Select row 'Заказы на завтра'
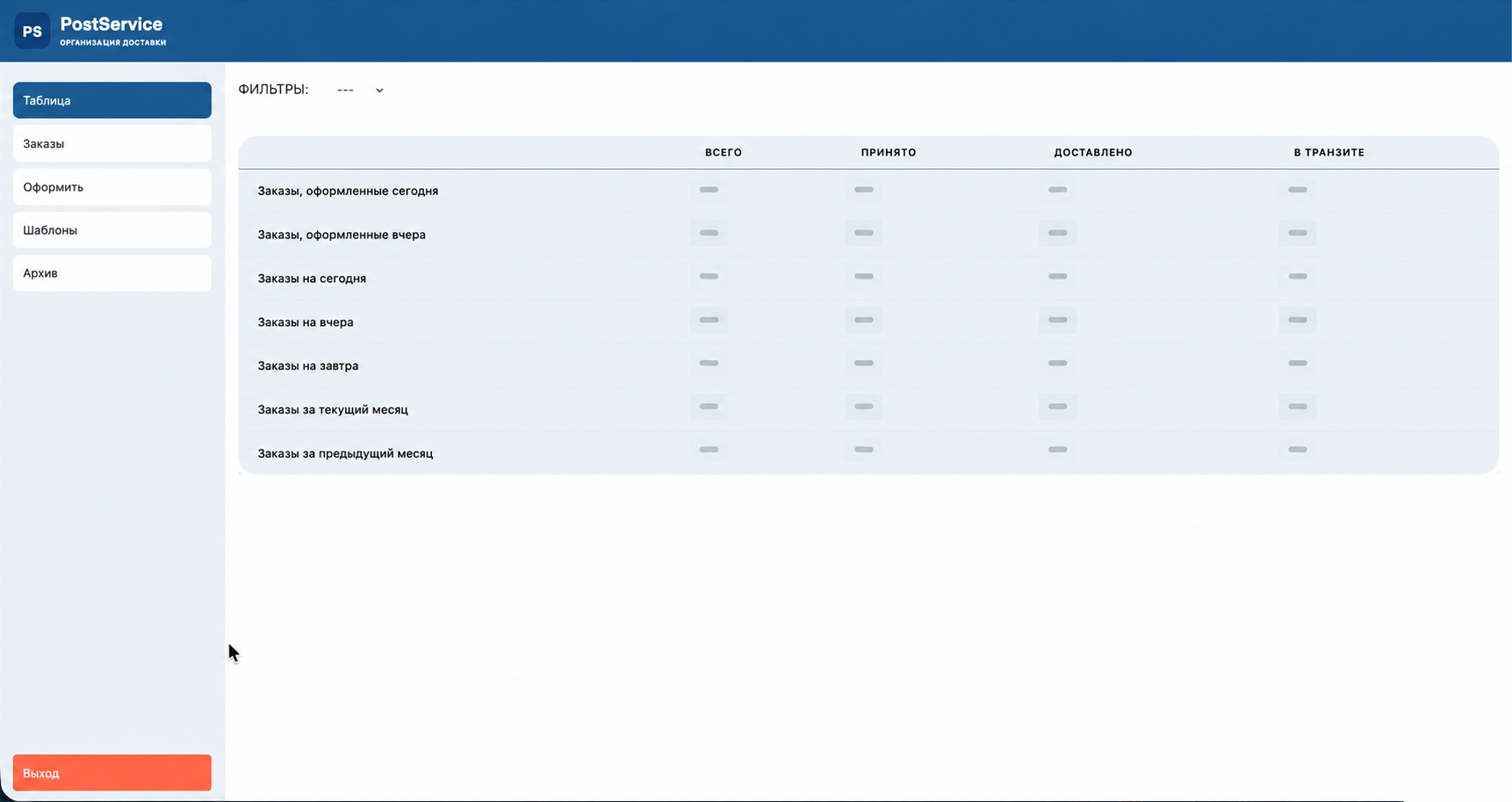Viewport: 1512px width, 802px height. click(868, 365)
